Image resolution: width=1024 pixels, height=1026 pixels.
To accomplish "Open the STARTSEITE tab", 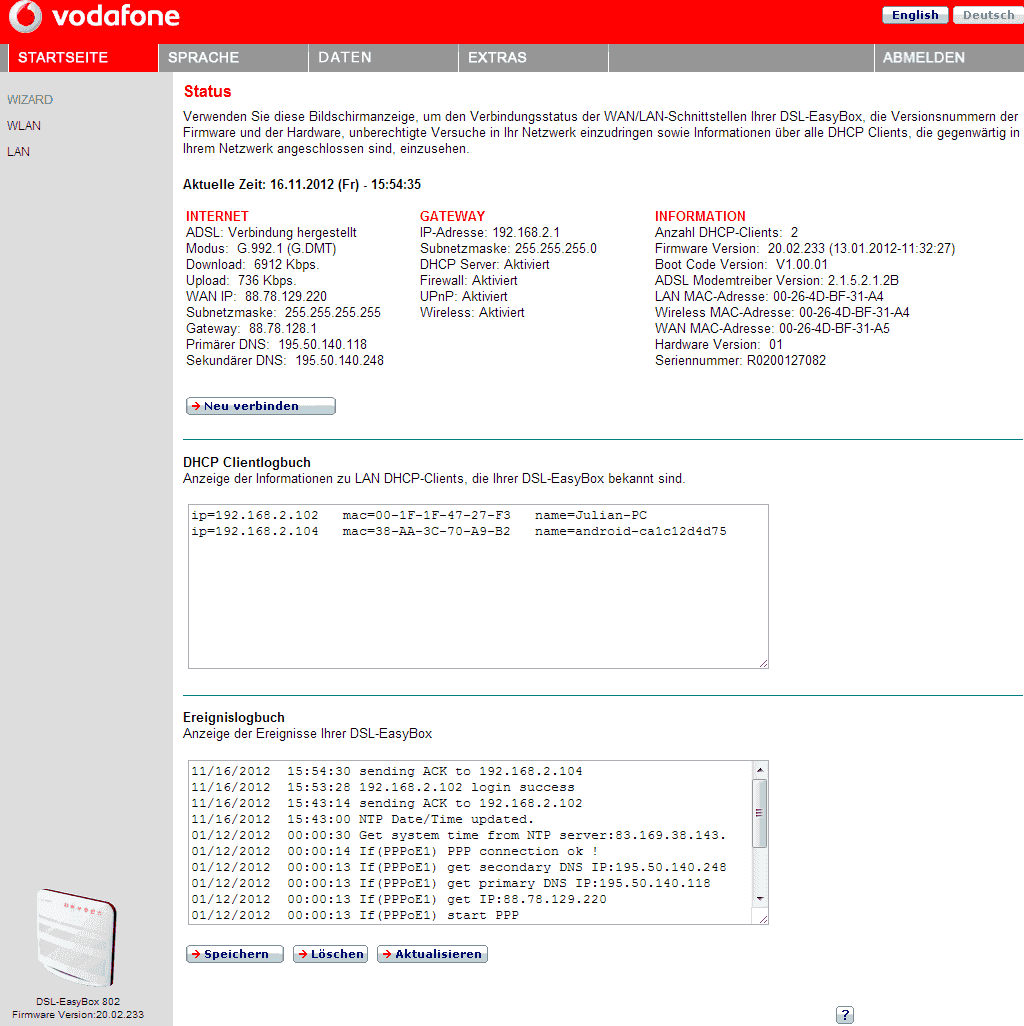I will pyautogui.click(x=82, y=58).
